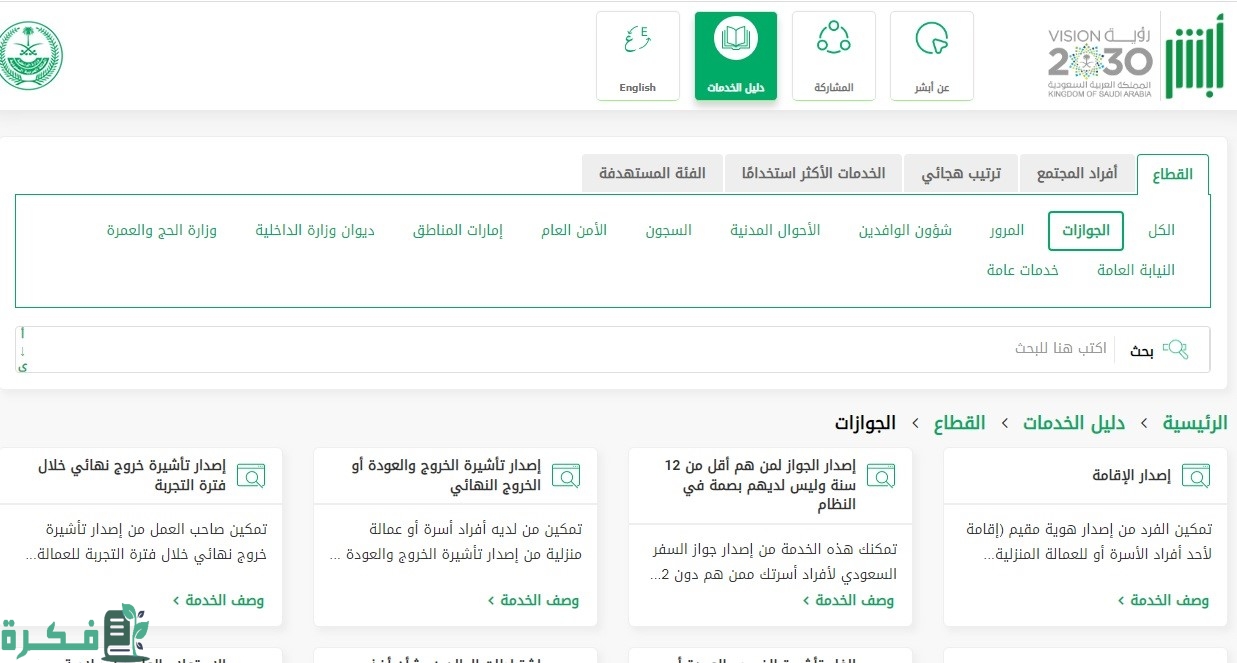1237x663 pixels.
Task: Click the عن أبشر cursor icon
Action: (931, 40)
